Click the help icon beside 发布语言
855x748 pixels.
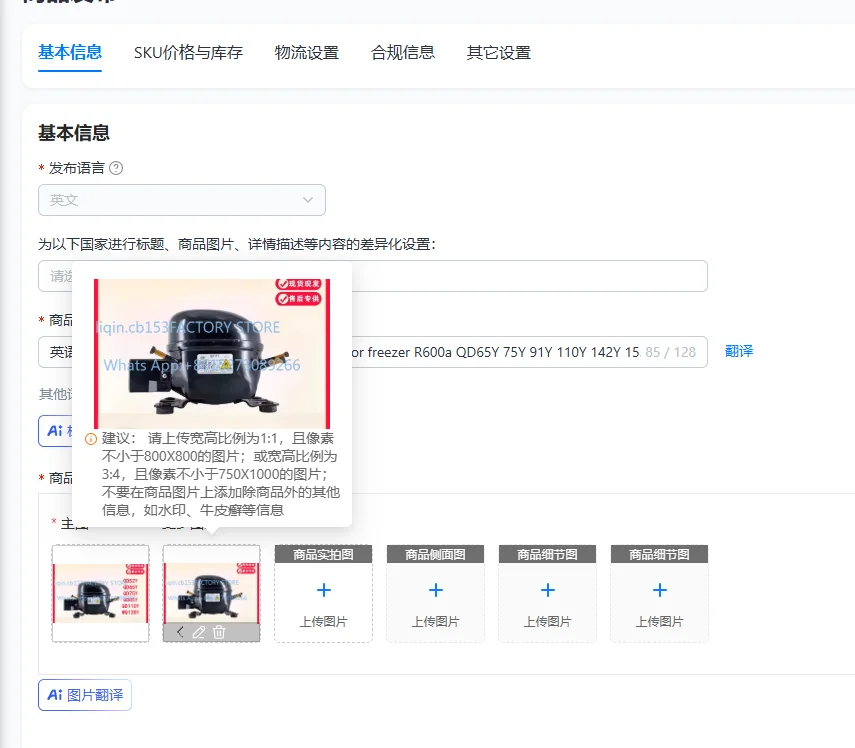tap(116, 168)
